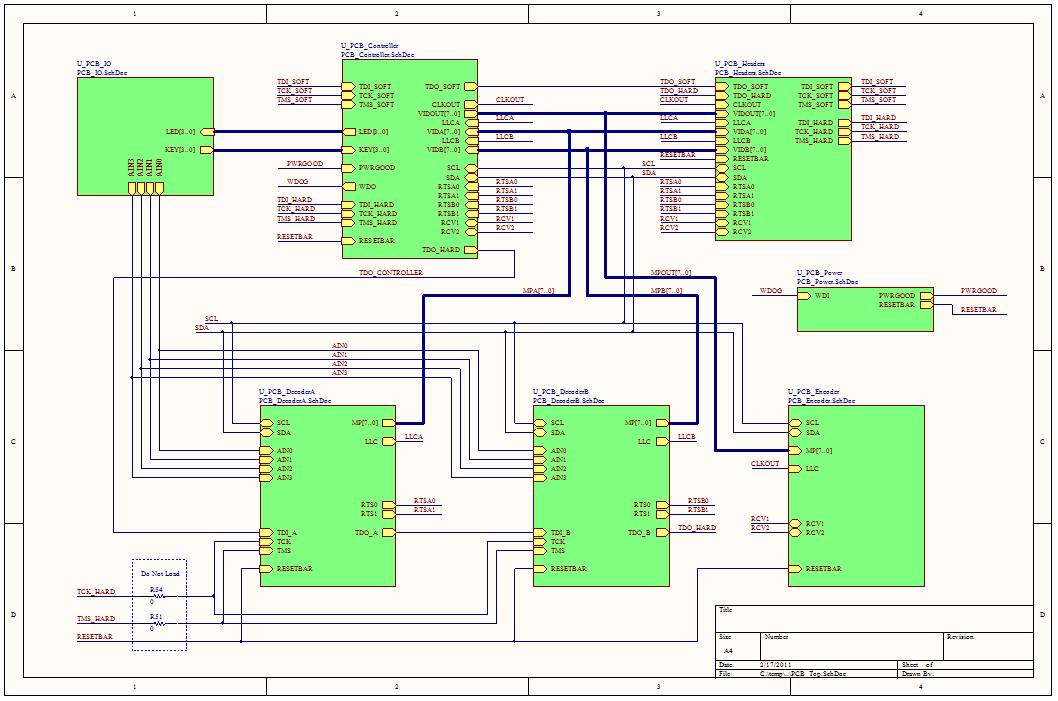Click the MPA[7..0] bus label
This screenshot has height=701, width=1058.
[x=538, y=291]
